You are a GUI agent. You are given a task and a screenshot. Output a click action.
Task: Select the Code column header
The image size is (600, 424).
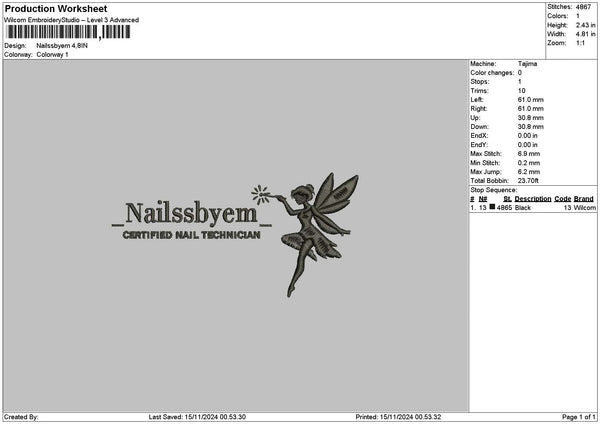click(562, 199)
